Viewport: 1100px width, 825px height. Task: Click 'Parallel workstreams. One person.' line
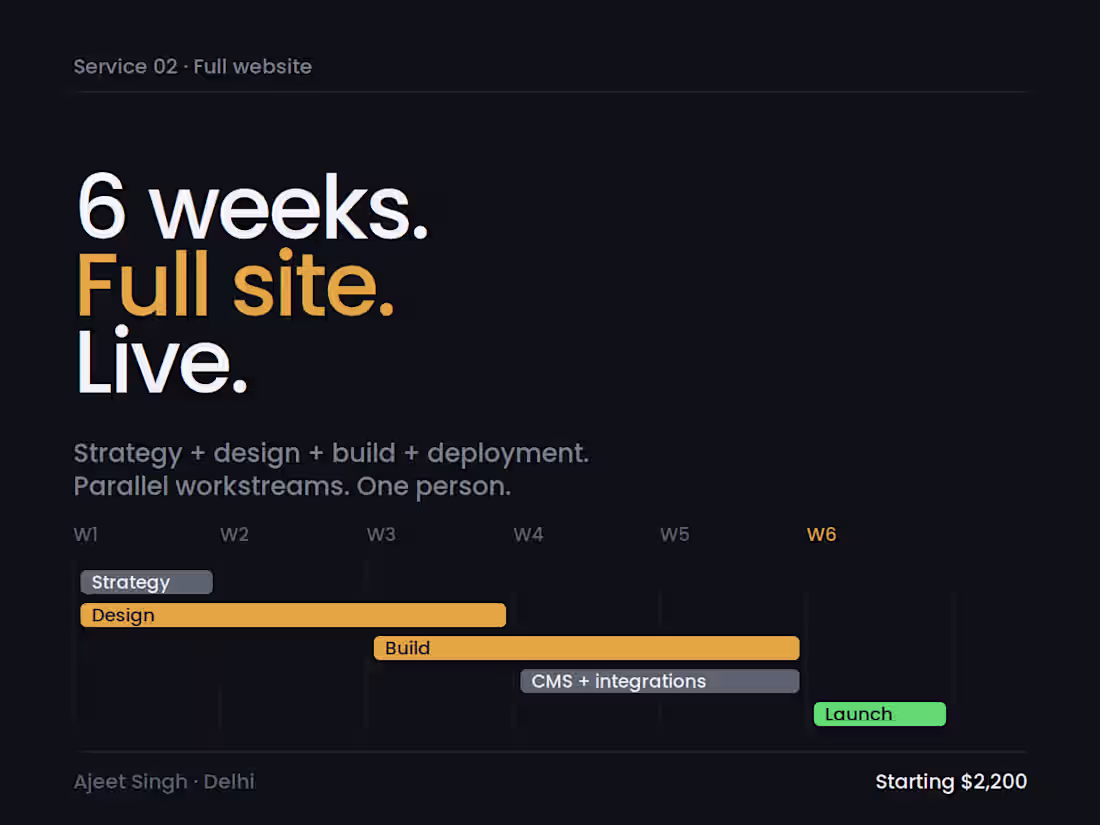(x=292, y=486)
